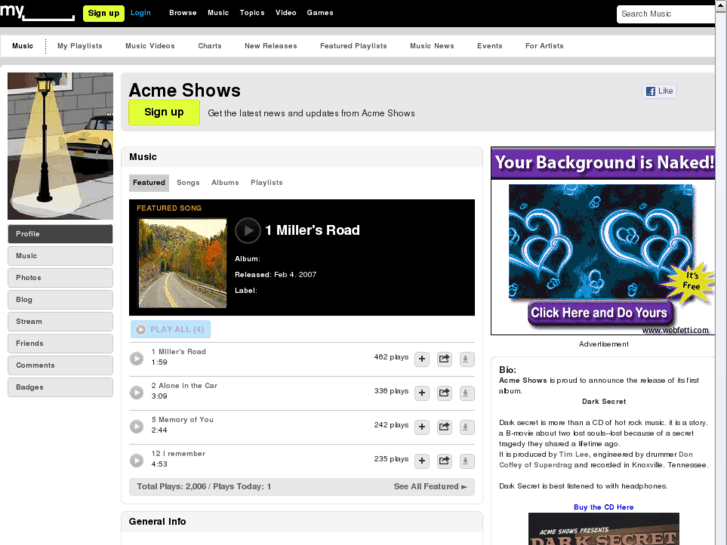
Task: Share the song 1 Miller's Road
Action: (x=444, y=359)
